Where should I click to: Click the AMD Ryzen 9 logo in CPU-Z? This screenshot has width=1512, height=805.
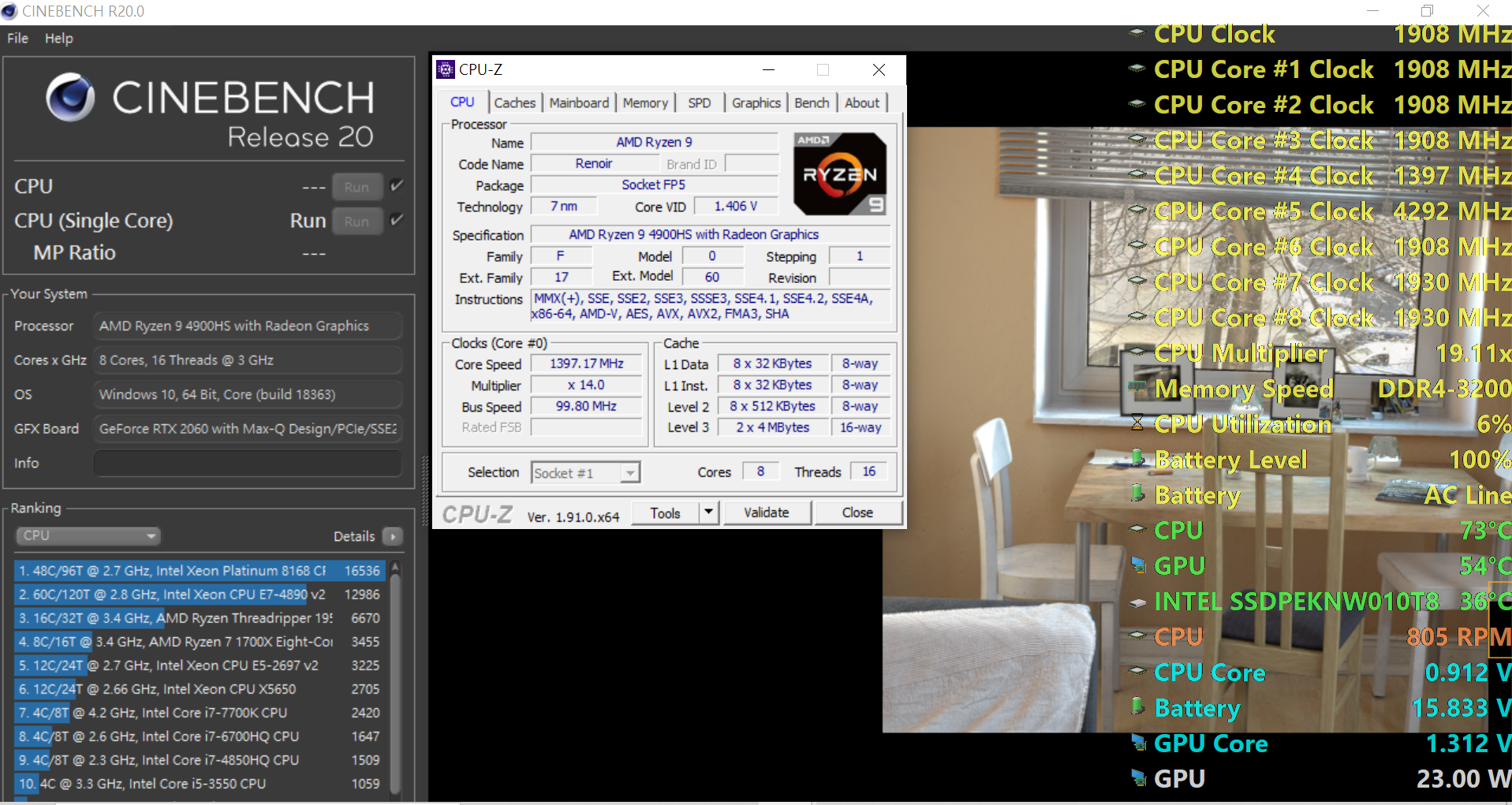tap(840, 174)
